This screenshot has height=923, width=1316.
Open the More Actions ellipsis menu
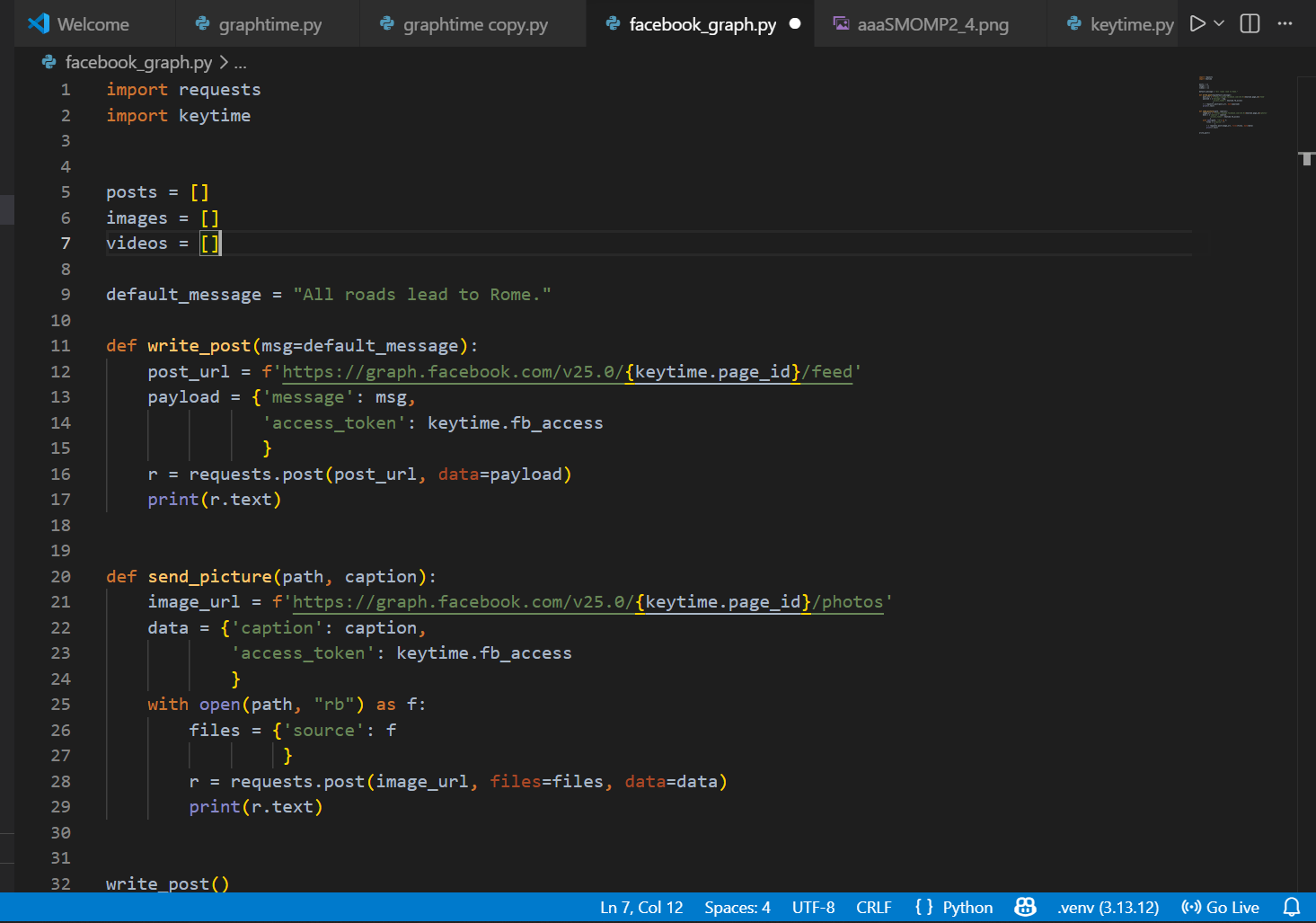pyautogui.click(x=1285, y=23)
